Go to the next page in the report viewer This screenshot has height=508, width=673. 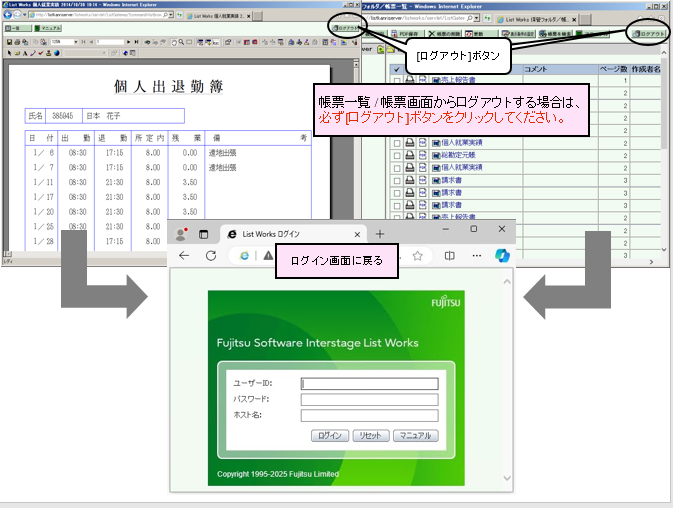click(x=128, y=42)
